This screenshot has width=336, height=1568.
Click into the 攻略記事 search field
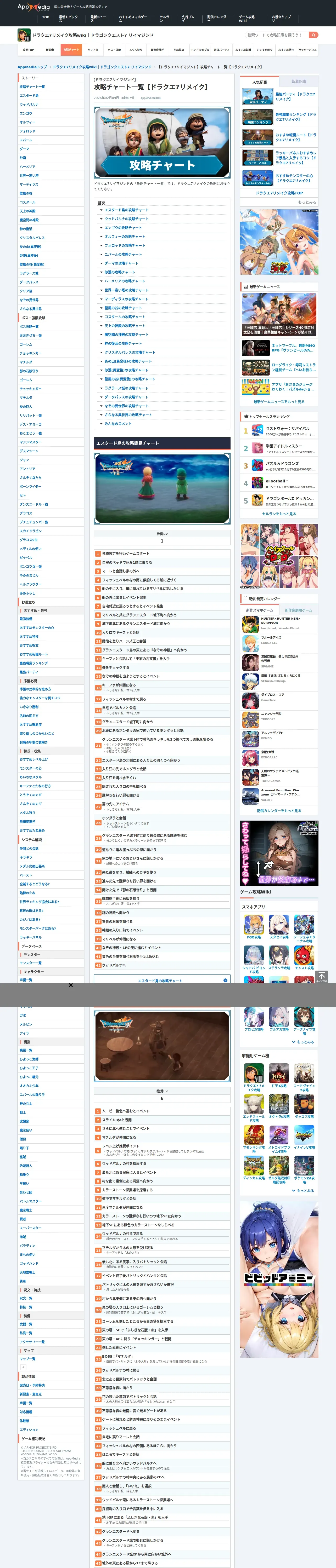[276, 35]
